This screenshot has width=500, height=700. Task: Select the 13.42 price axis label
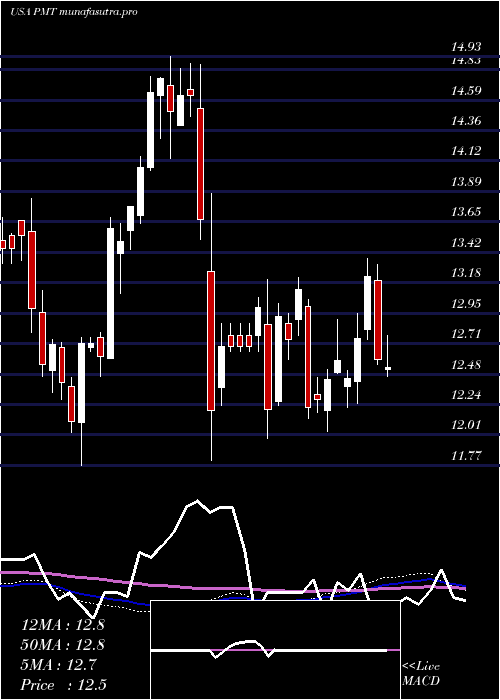tap(466, 243)
